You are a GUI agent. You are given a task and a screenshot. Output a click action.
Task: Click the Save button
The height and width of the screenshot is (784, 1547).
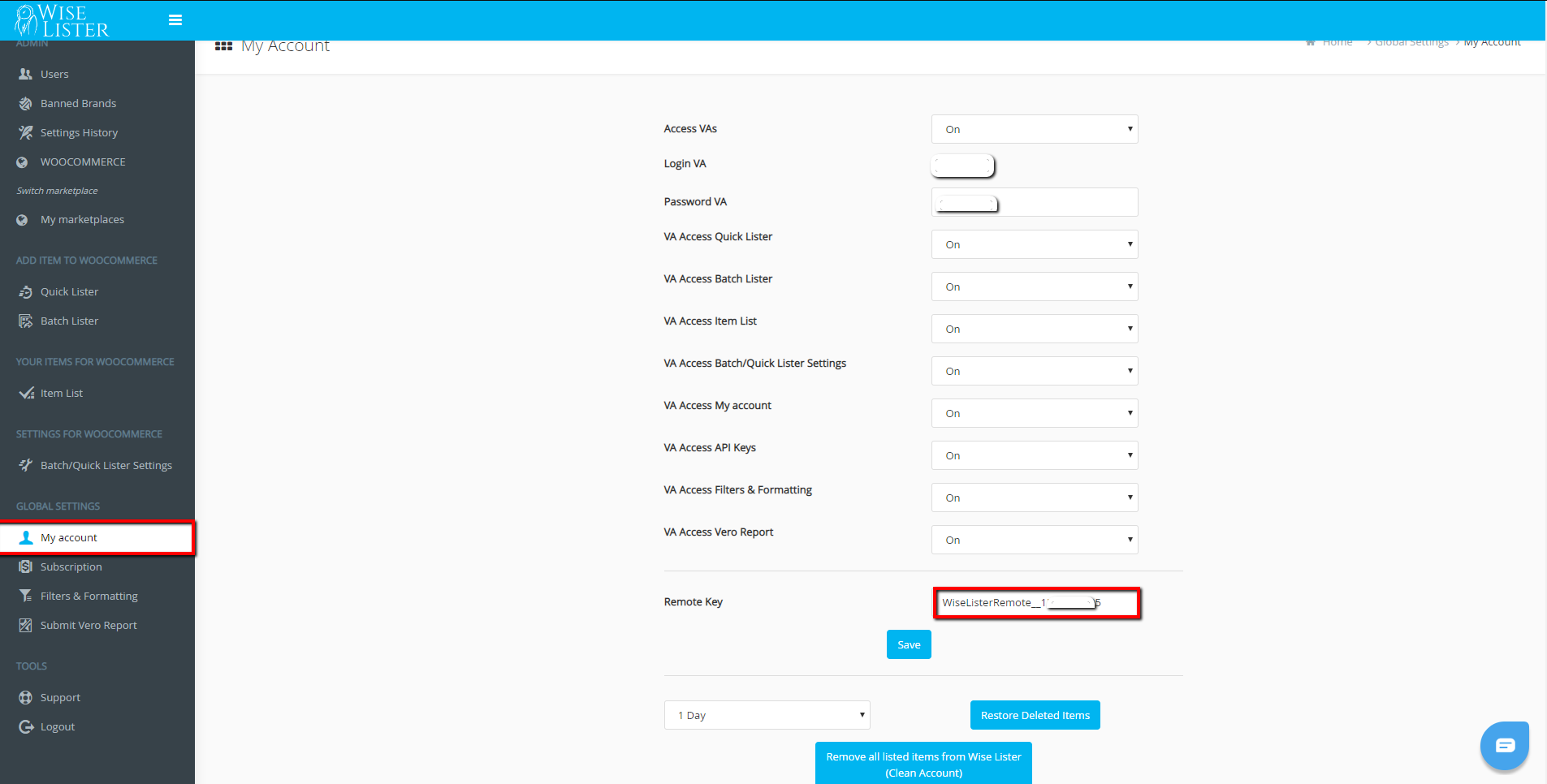(909, 644)
